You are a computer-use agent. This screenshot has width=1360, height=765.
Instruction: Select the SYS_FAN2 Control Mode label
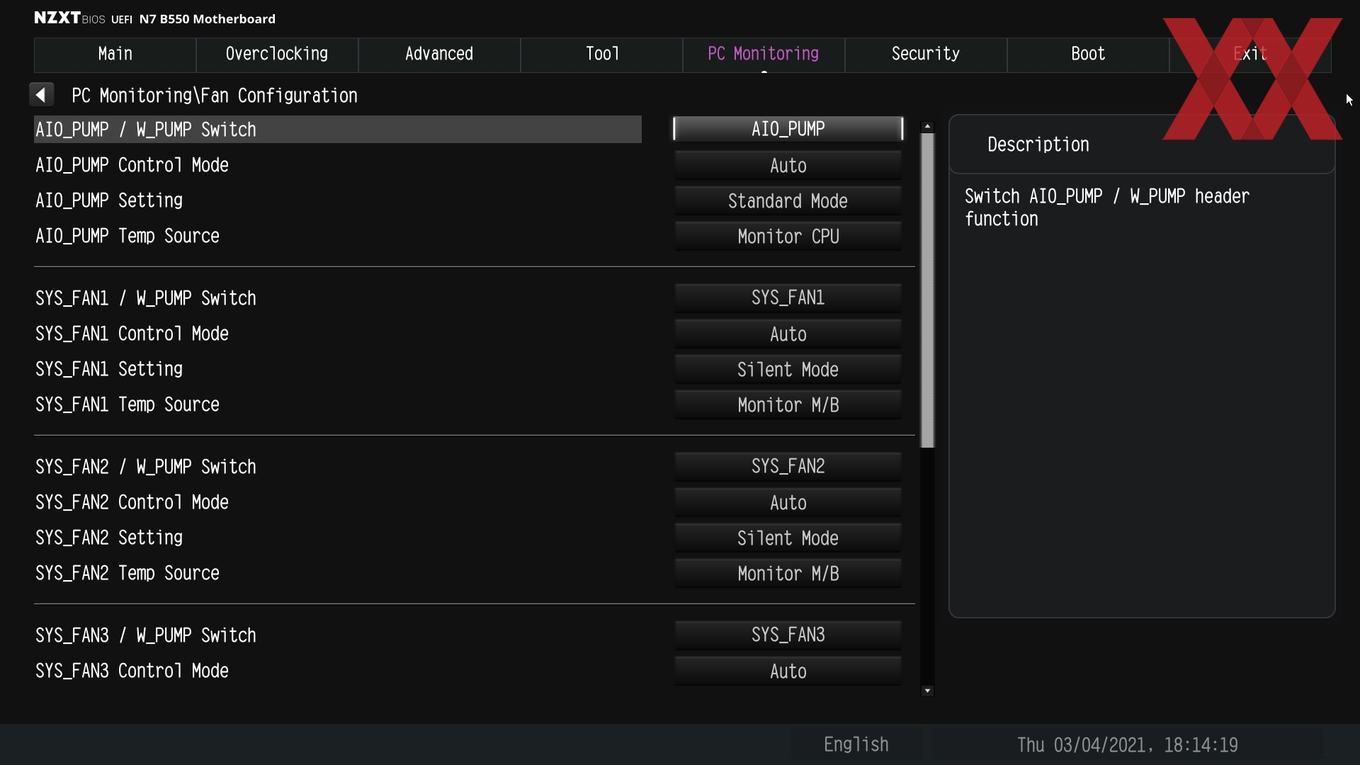click(132, 502)
